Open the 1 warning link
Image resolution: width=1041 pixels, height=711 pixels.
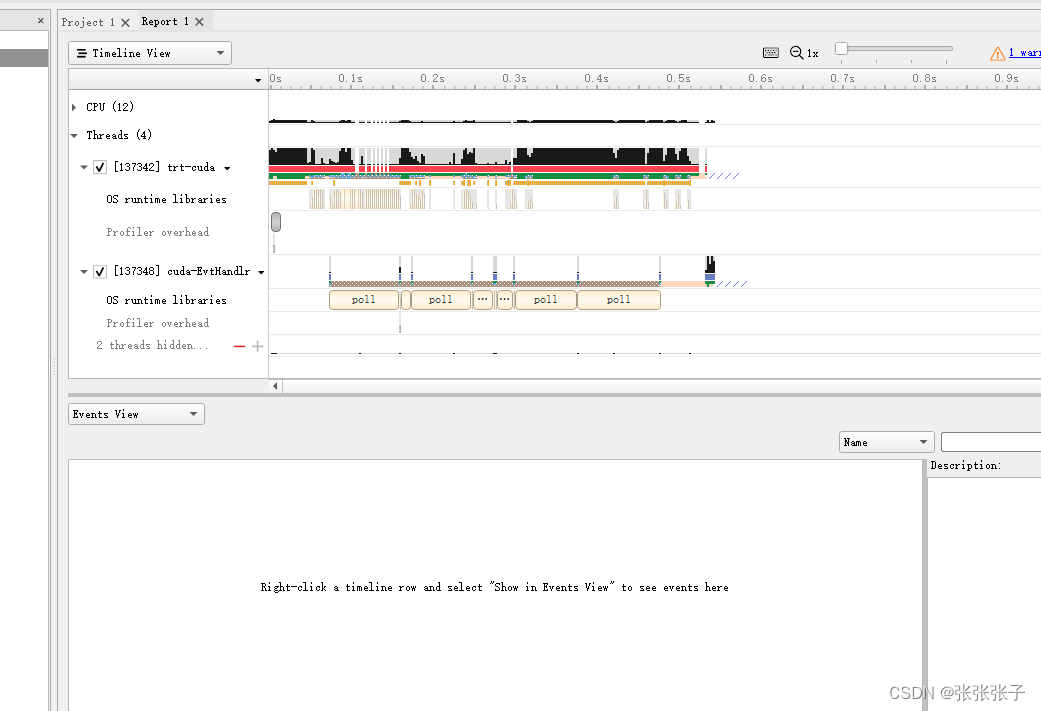click(1019, 52)
